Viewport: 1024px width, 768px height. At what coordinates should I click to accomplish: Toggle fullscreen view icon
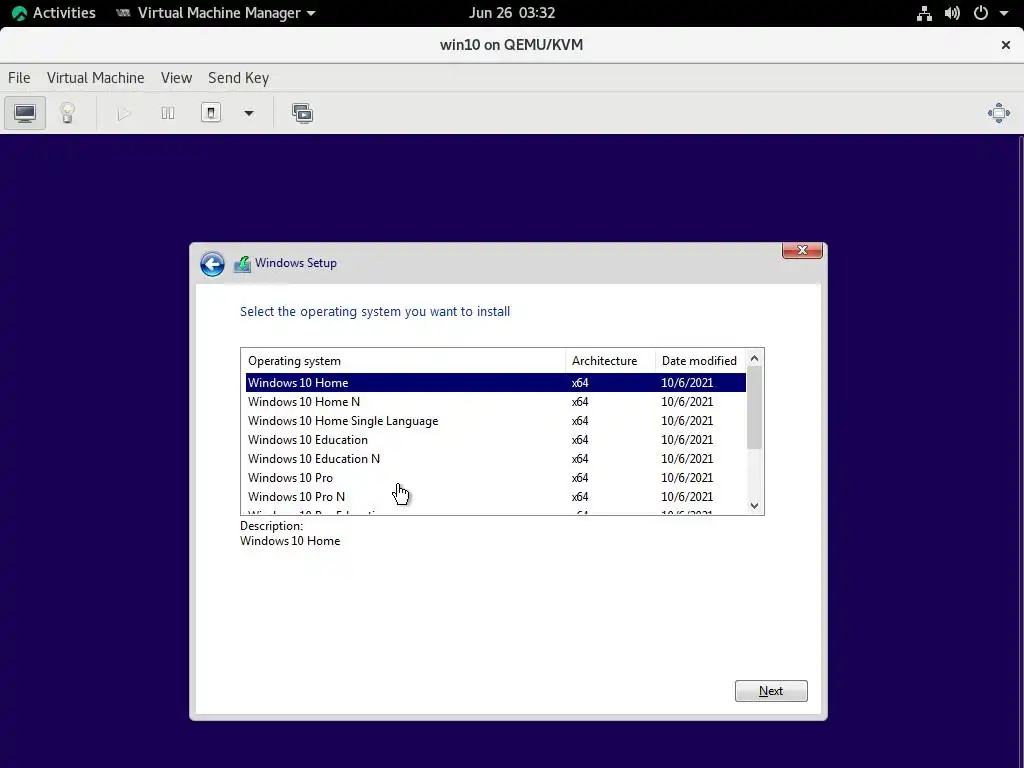[999, 113]
